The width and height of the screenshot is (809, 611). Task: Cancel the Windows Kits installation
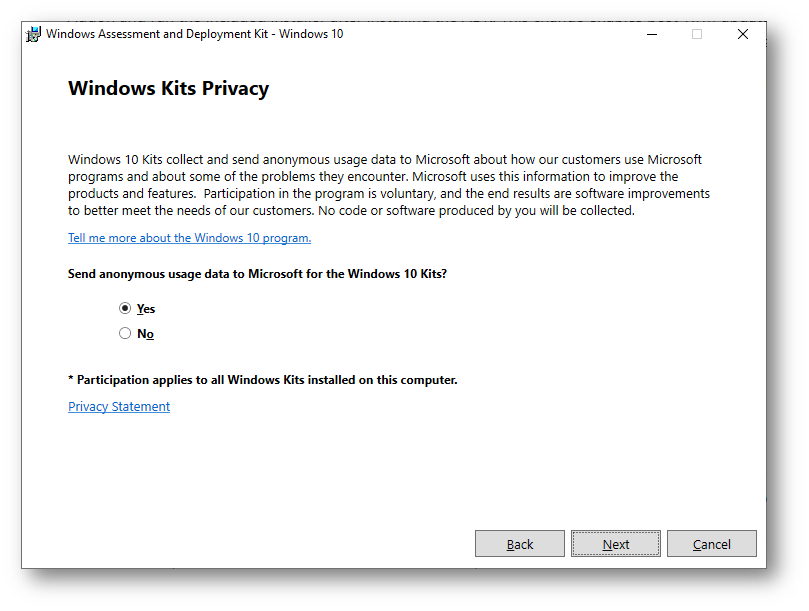click(711, 544)
